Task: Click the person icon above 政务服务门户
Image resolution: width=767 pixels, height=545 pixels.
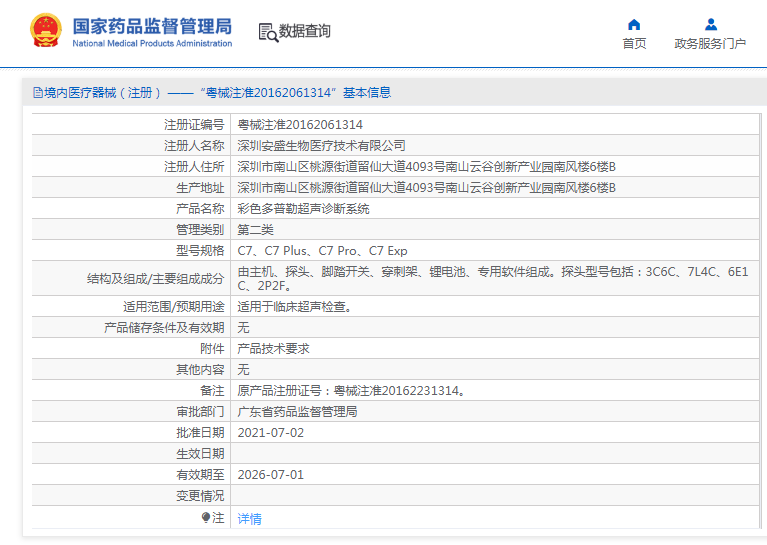Action: click(710, 24)
